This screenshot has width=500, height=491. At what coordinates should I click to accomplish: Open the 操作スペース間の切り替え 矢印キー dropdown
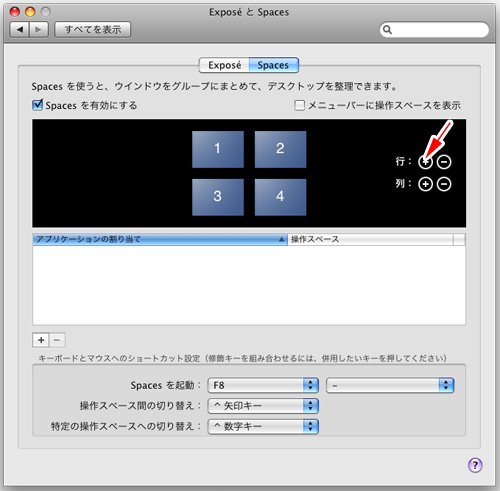pos(263,406)
